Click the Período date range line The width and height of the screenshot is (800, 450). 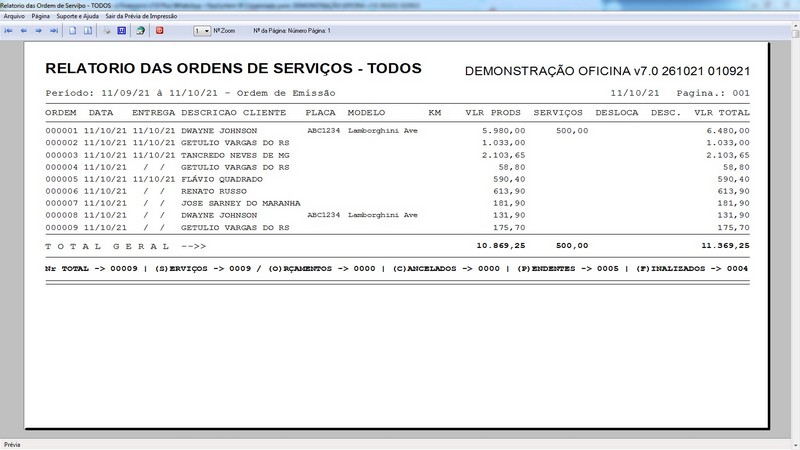[x=190, y=93]
